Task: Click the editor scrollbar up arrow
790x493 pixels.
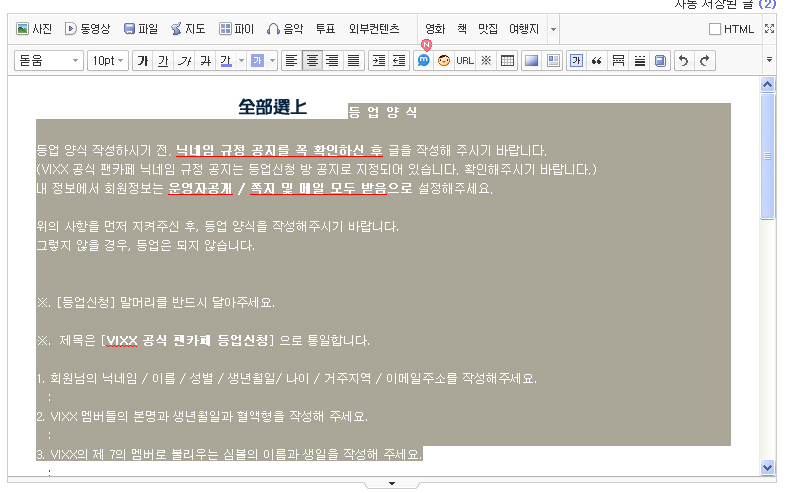Action: pos(767,85)
